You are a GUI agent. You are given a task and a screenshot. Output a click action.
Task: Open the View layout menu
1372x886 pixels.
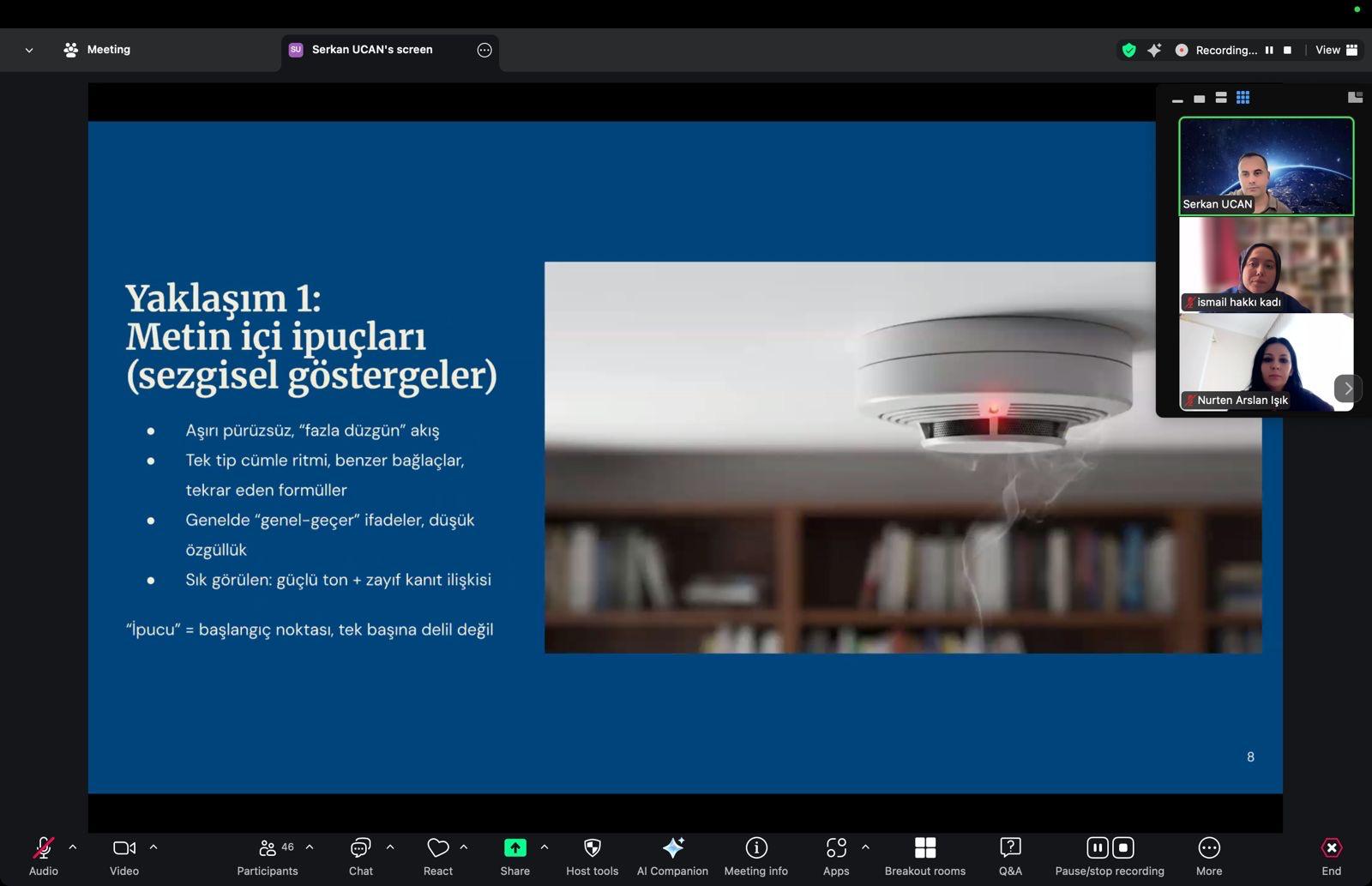(1336, 50)
